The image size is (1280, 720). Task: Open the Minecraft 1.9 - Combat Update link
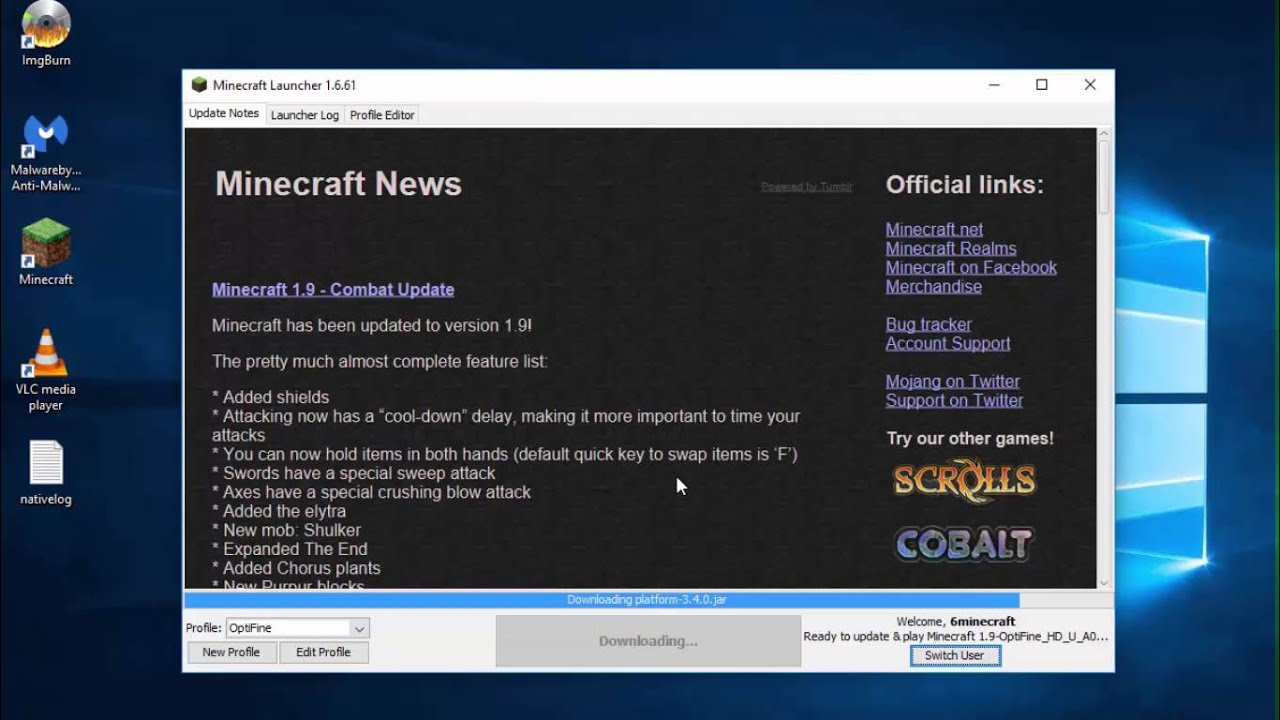click(x=333, y=290)
